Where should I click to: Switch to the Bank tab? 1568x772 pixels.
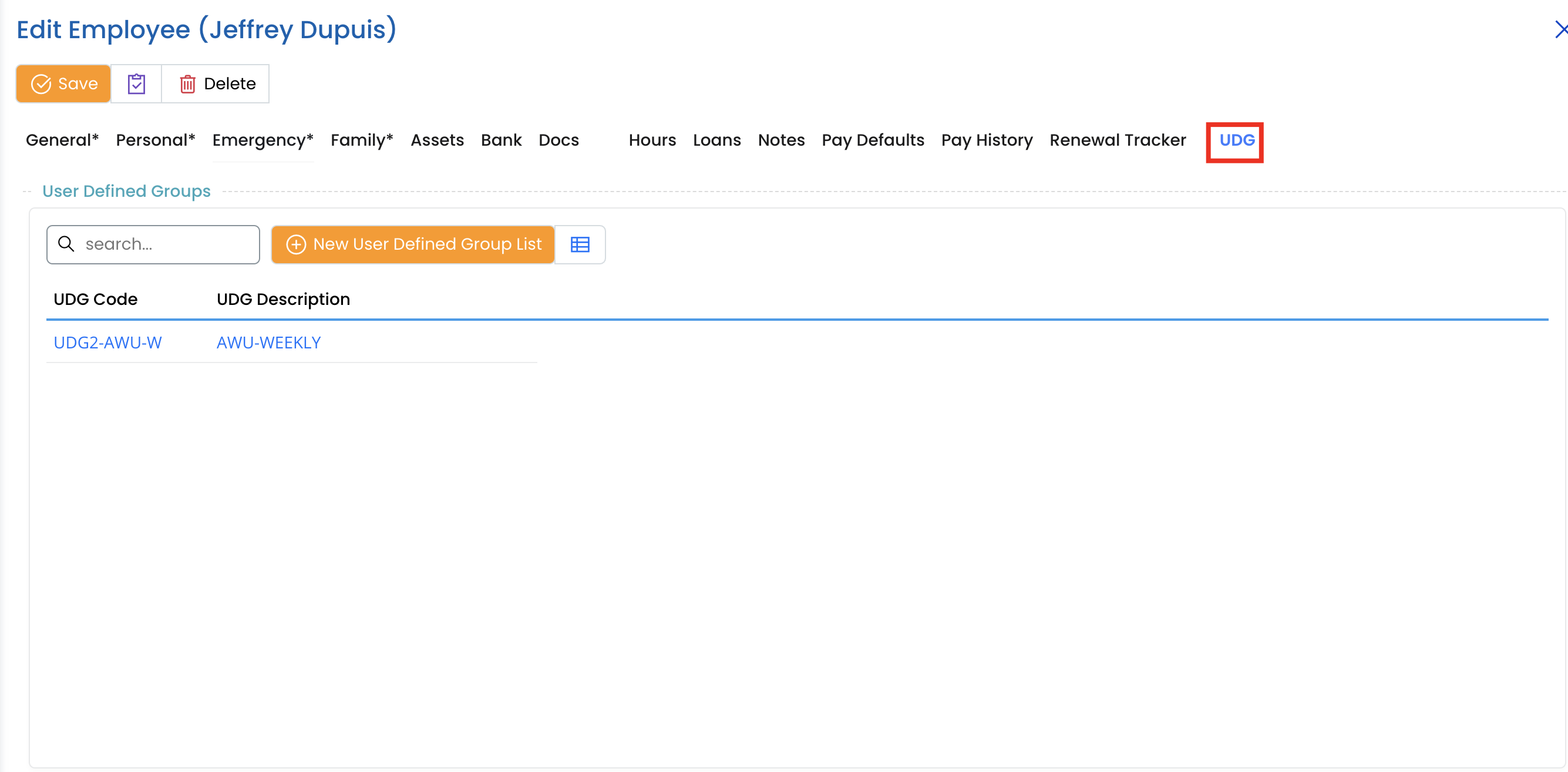click(x=501, y=140)
